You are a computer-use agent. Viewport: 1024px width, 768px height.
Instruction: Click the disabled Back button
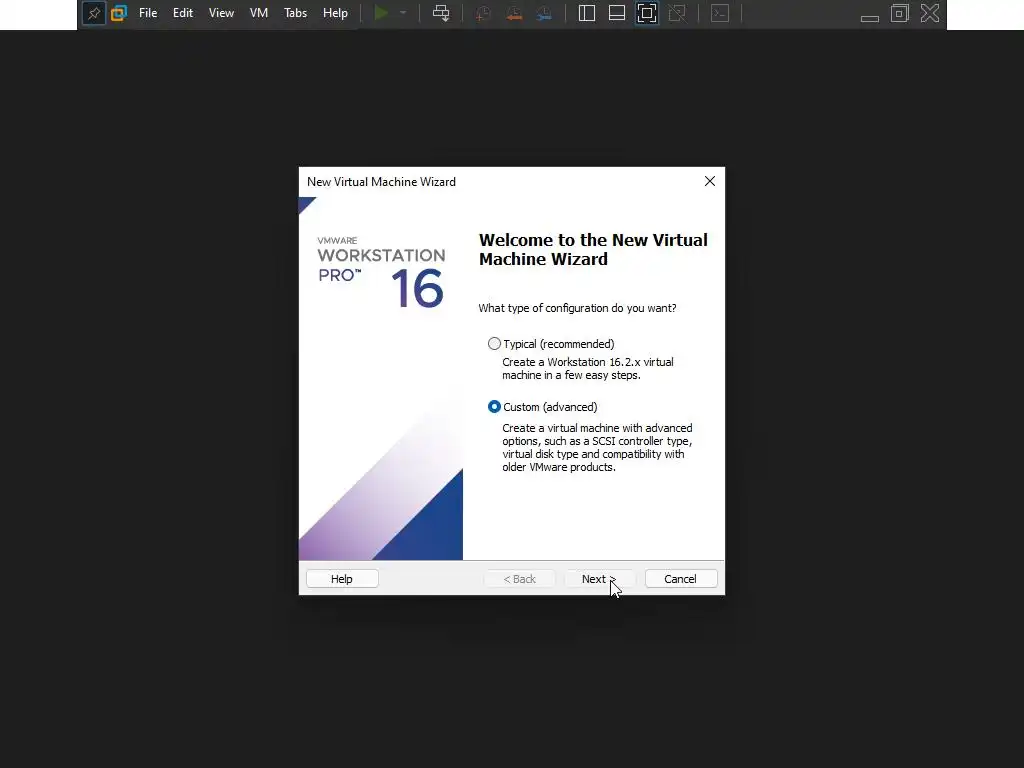tap(519, 579)
